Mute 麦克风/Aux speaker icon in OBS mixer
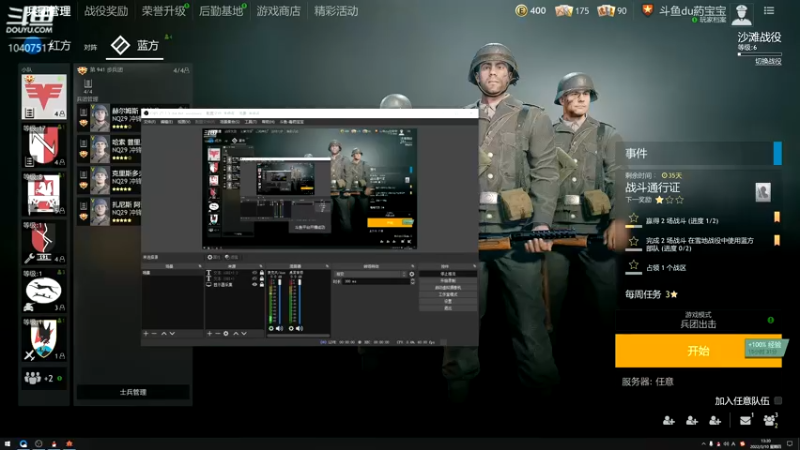The height and width of the screenshot is (450, 800). pyautogui.click(x=279, y=329)
